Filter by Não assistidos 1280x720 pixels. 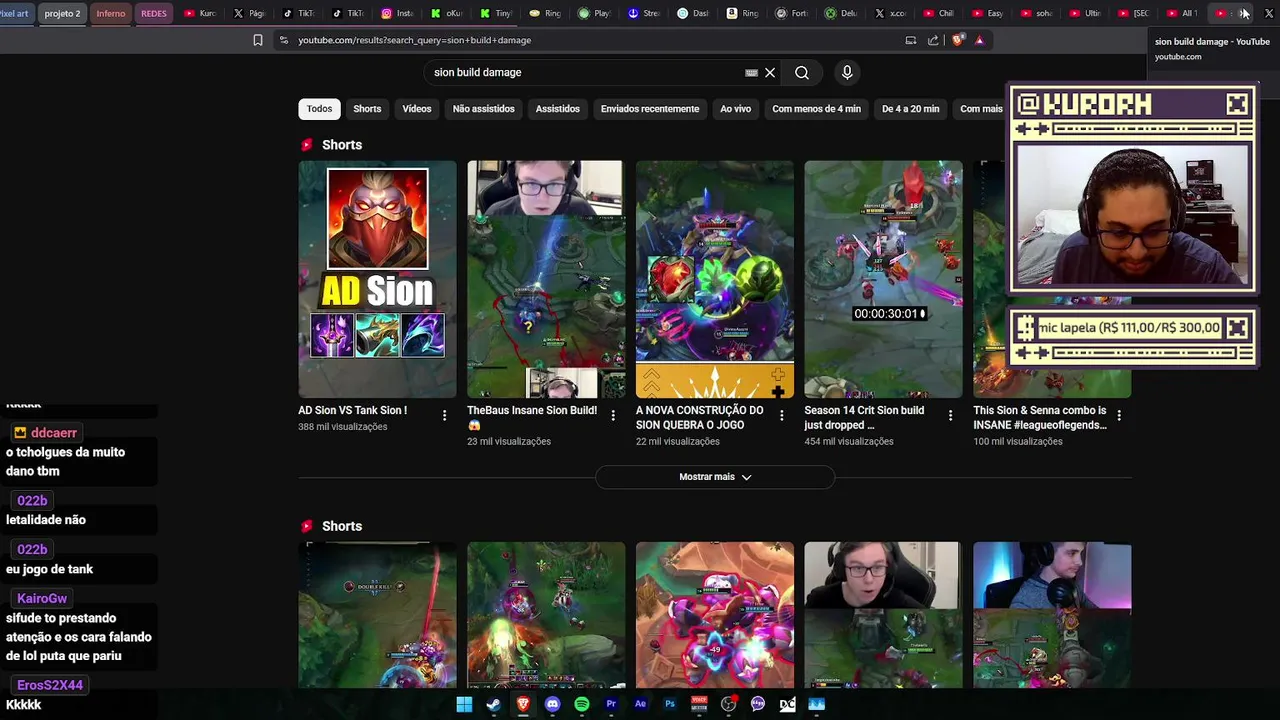483,109
